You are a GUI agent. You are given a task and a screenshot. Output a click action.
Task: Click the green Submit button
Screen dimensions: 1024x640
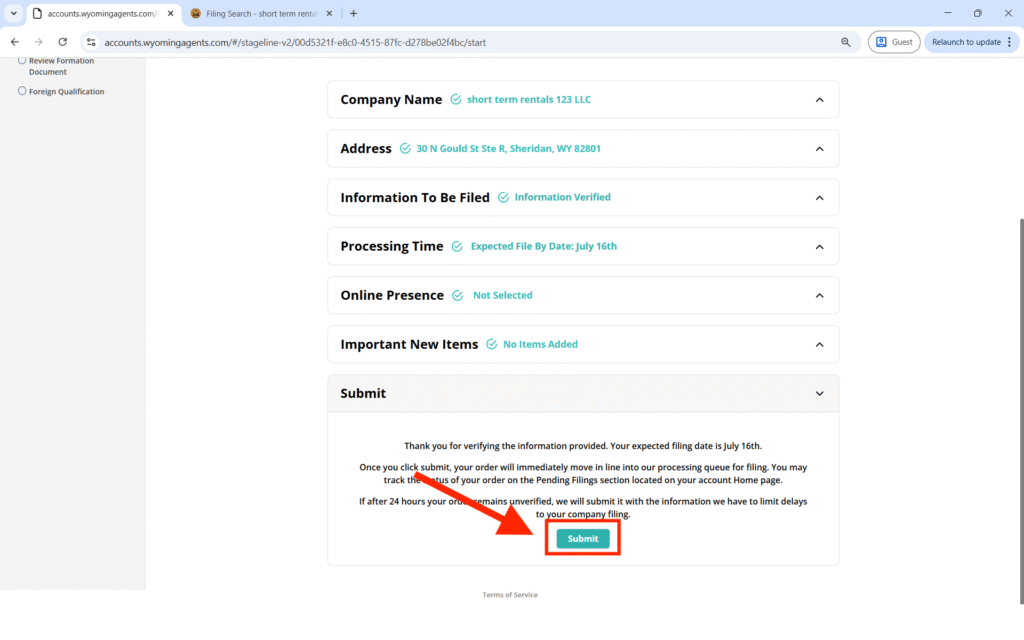583,538
